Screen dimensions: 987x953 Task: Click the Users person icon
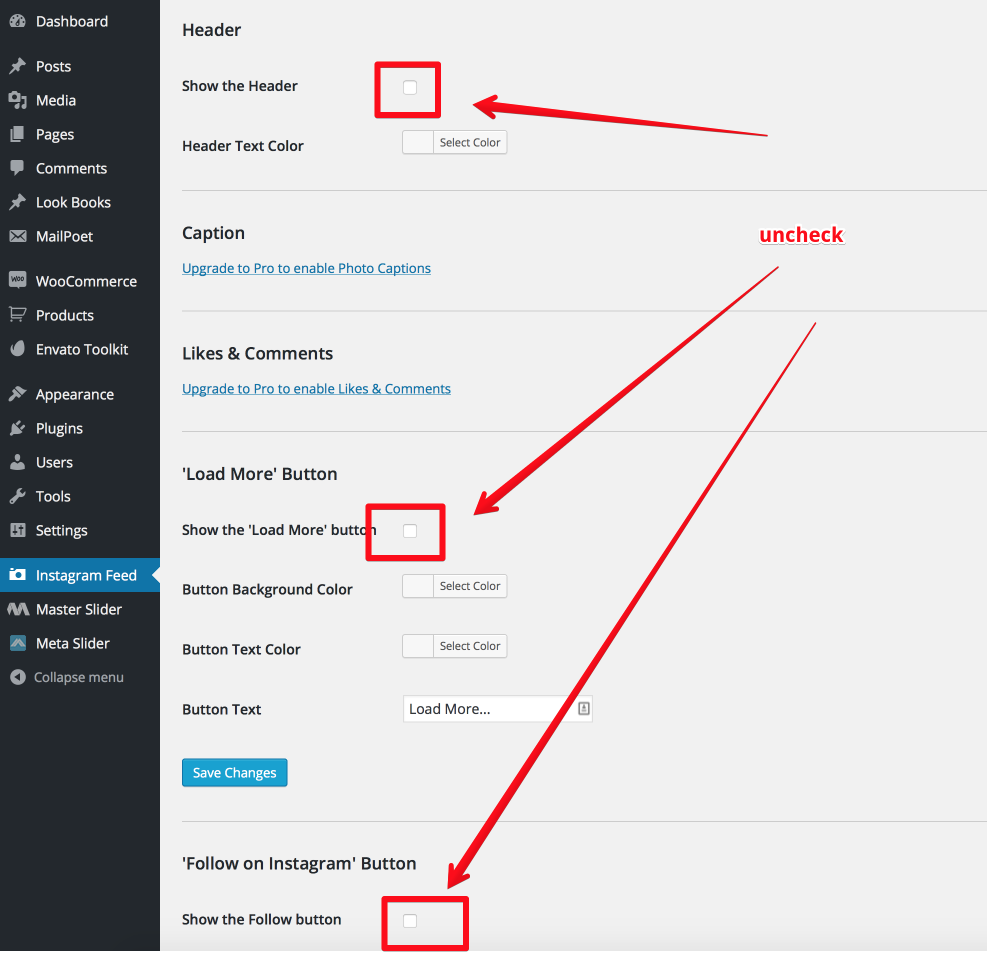[18, 462]
